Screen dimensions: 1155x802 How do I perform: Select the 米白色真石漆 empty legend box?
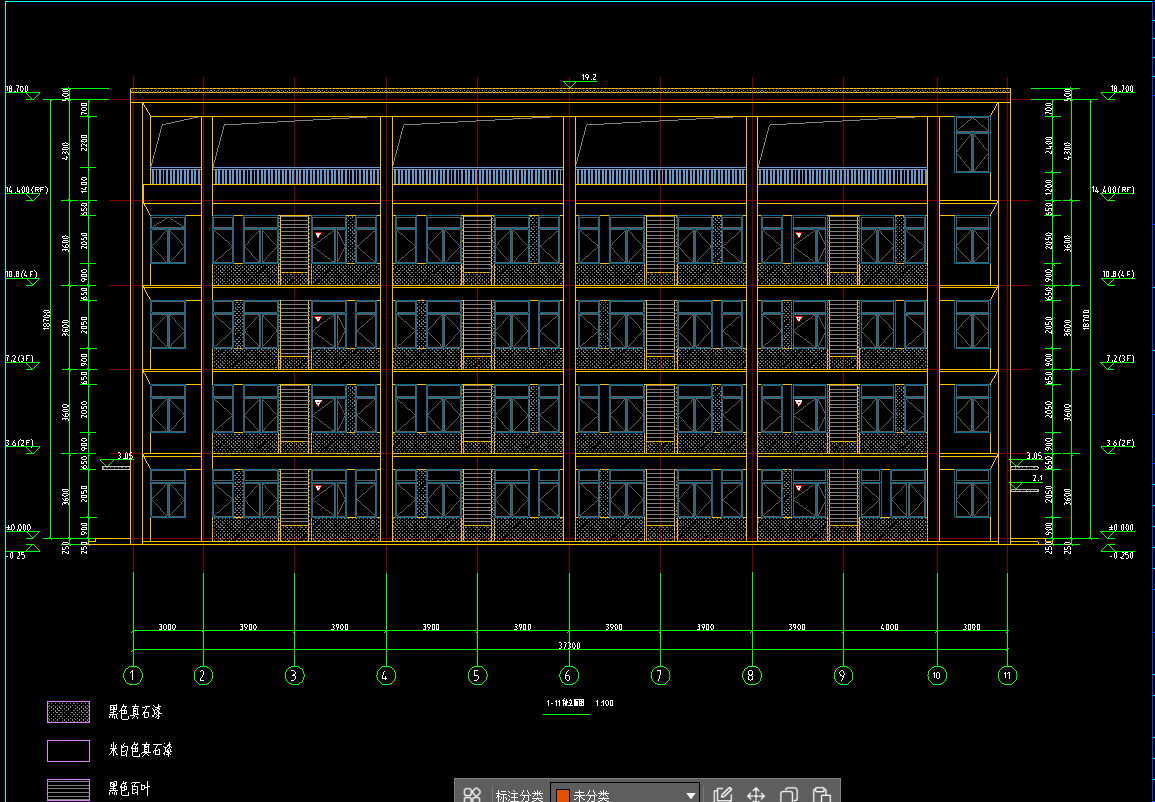69,749
